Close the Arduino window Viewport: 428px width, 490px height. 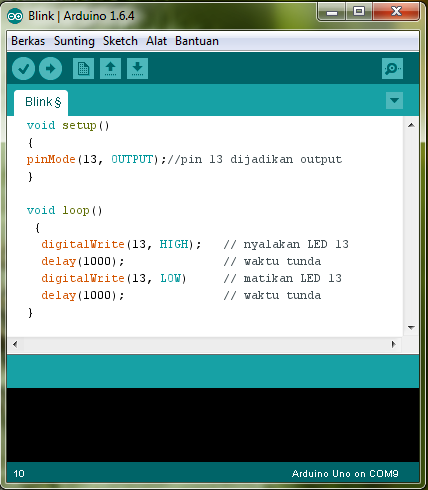point(396,12)
